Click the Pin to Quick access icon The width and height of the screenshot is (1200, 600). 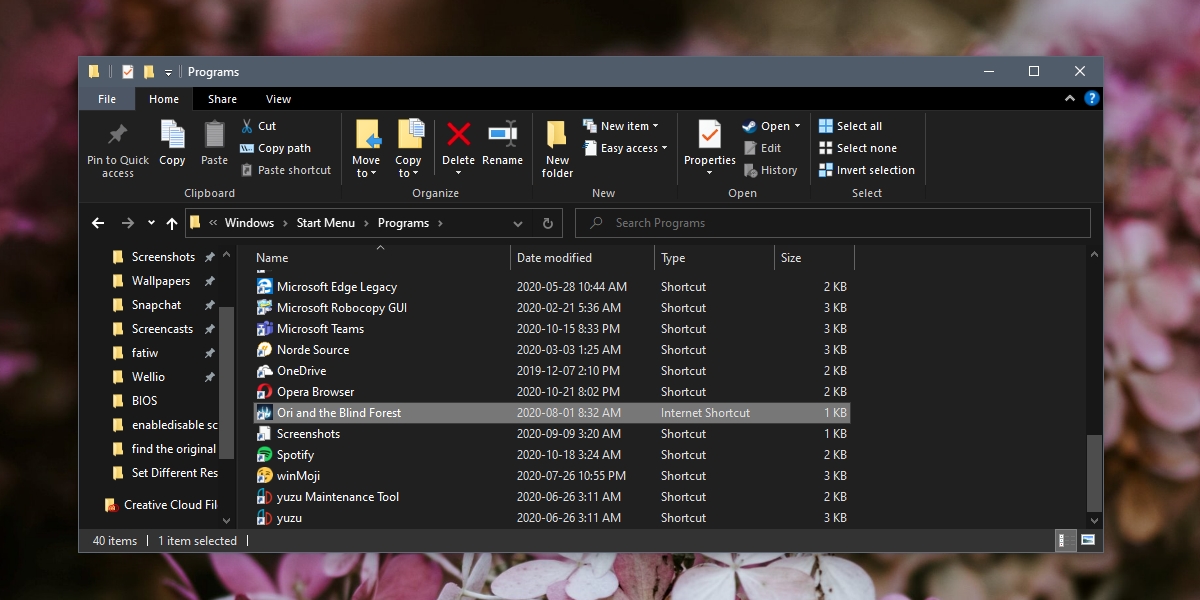(x=118, y=134)
